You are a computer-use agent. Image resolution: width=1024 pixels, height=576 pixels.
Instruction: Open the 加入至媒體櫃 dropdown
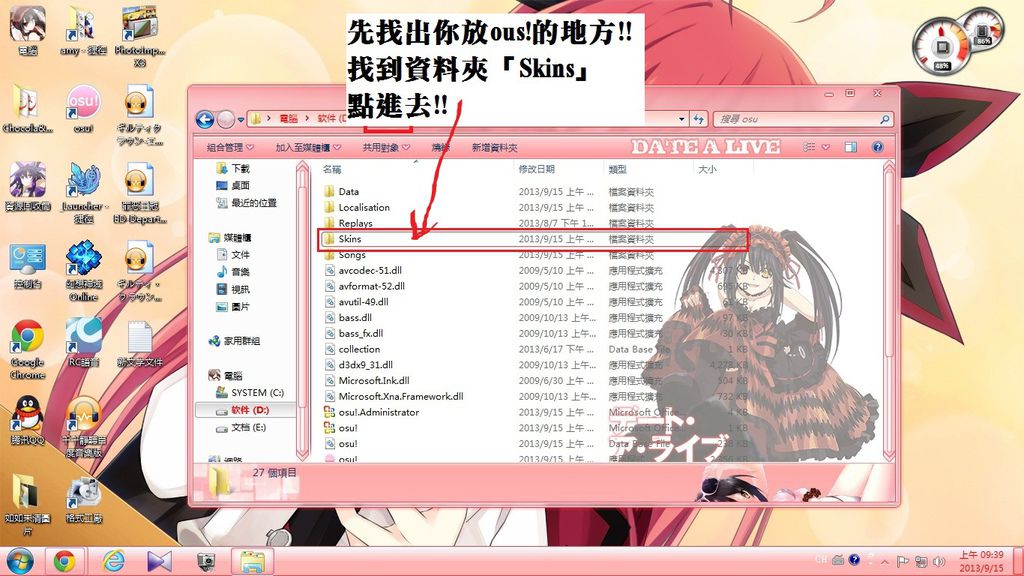point(308,148)
